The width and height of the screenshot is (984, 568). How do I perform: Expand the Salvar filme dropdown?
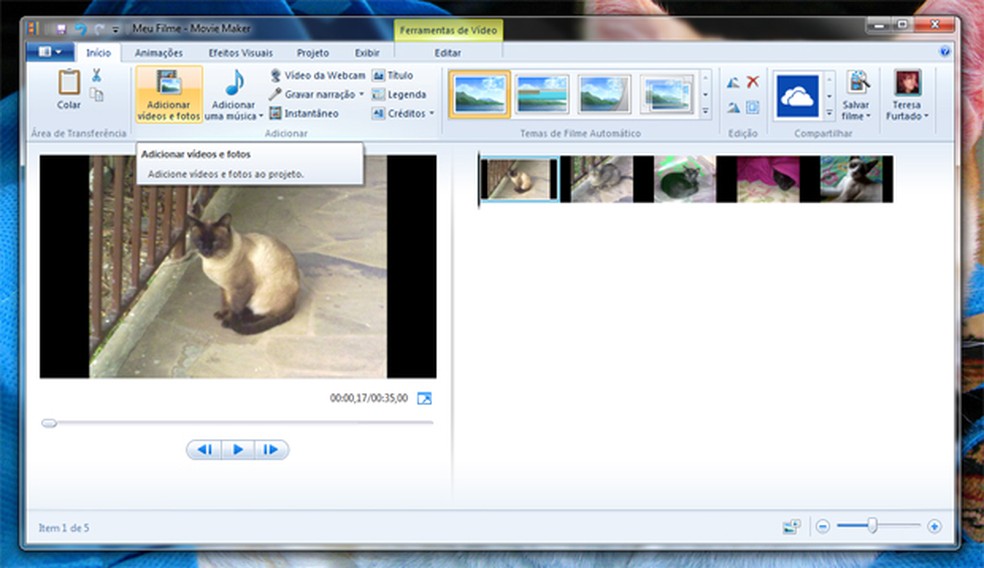(x=867, y=116)
